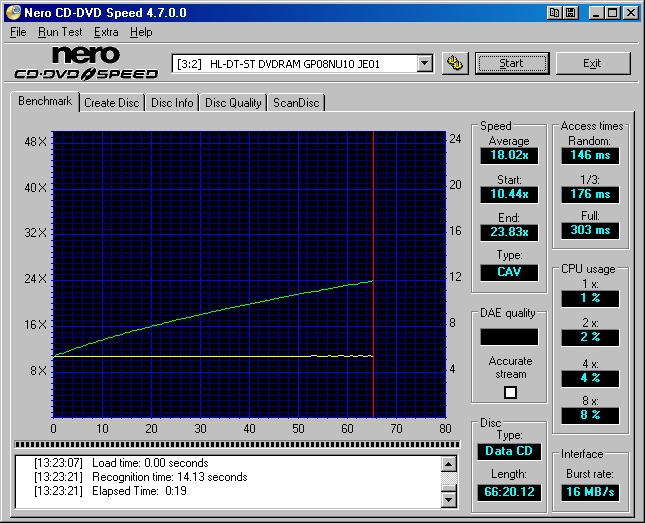Screen dimensions: 645x523
Task: Click the CAV speed type value
Action: (x=509, y=272)
